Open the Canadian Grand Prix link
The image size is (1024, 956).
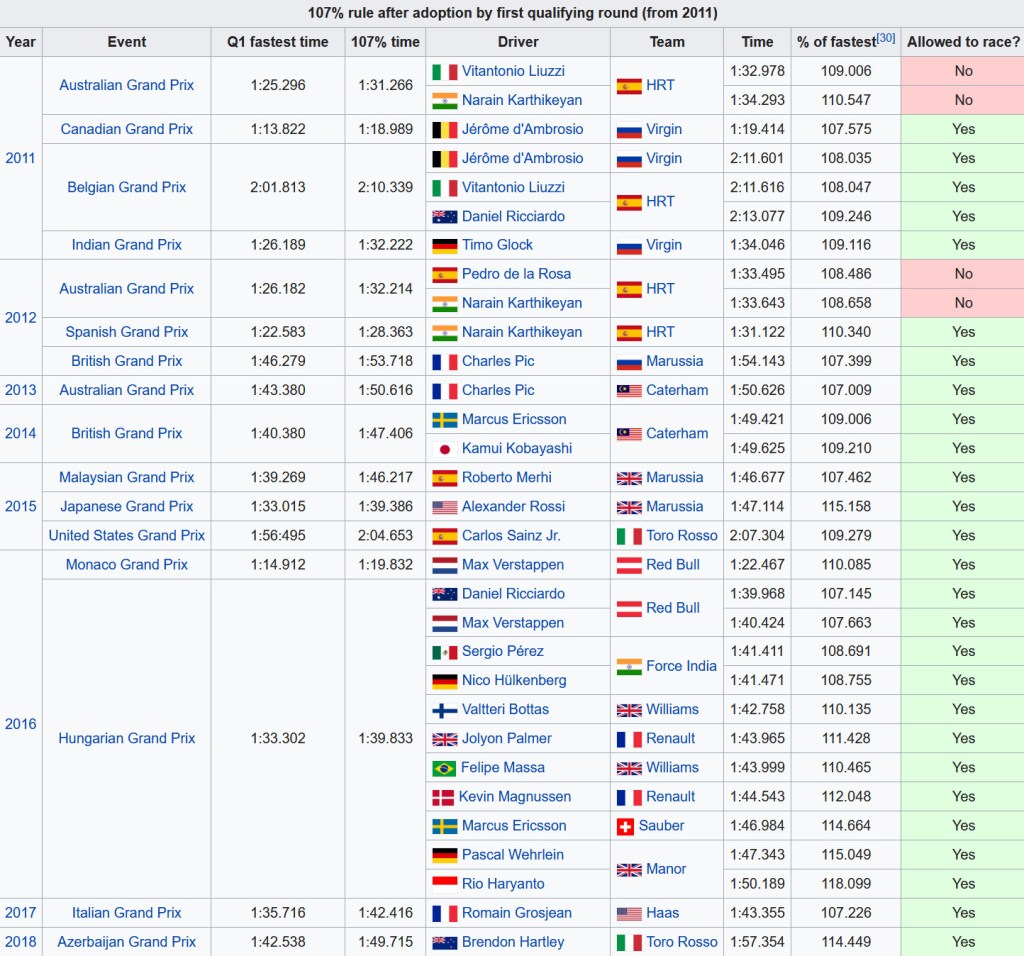(127, 129)
